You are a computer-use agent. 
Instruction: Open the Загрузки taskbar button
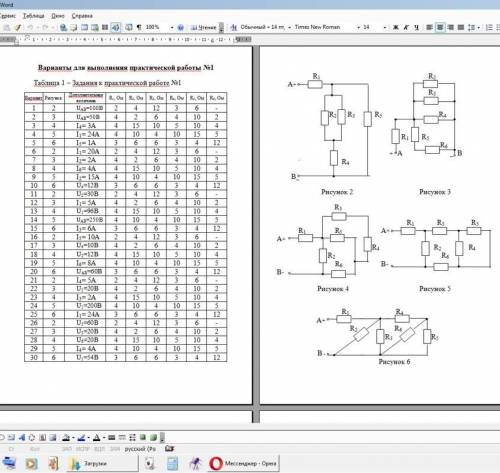click(x=102, y=463)
